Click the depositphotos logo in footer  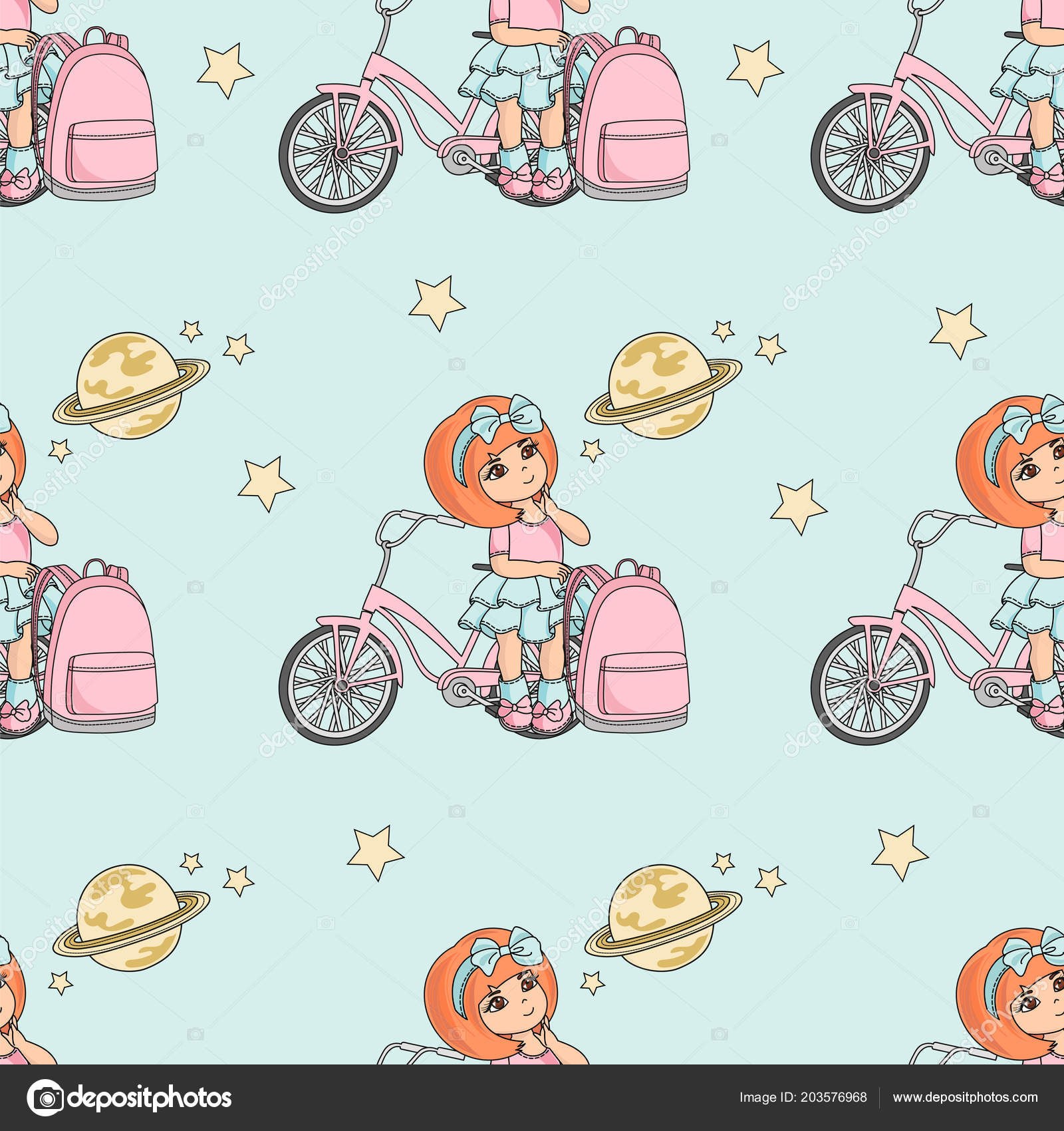click(129, 1098)
